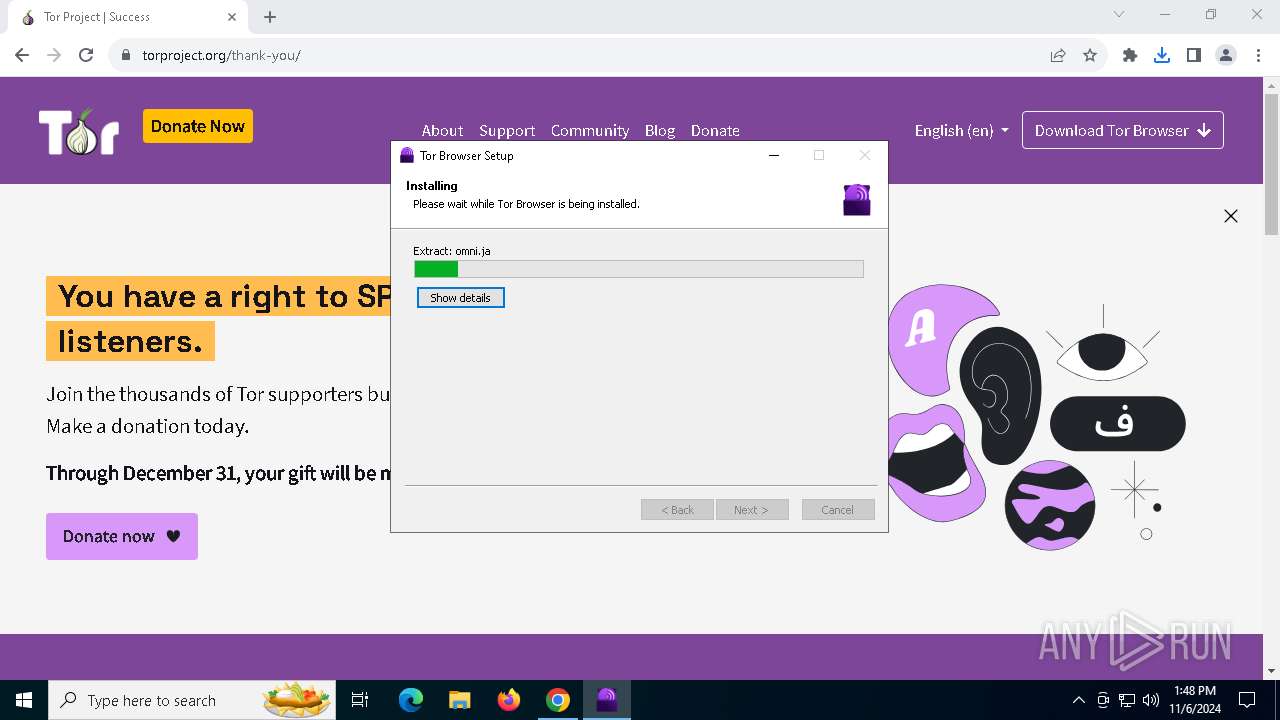Click Cancel in Tor Browser Setup
This screenshot has height=720, width=1280.
[838, 510]
